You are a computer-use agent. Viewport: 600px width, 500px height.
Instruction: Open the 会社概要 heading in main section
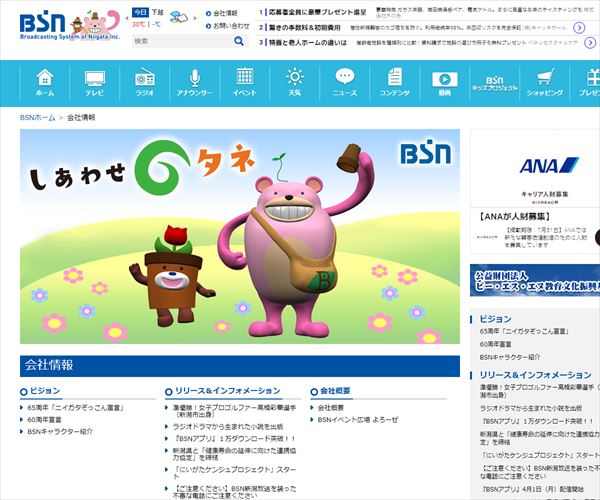tap(335, 391)
